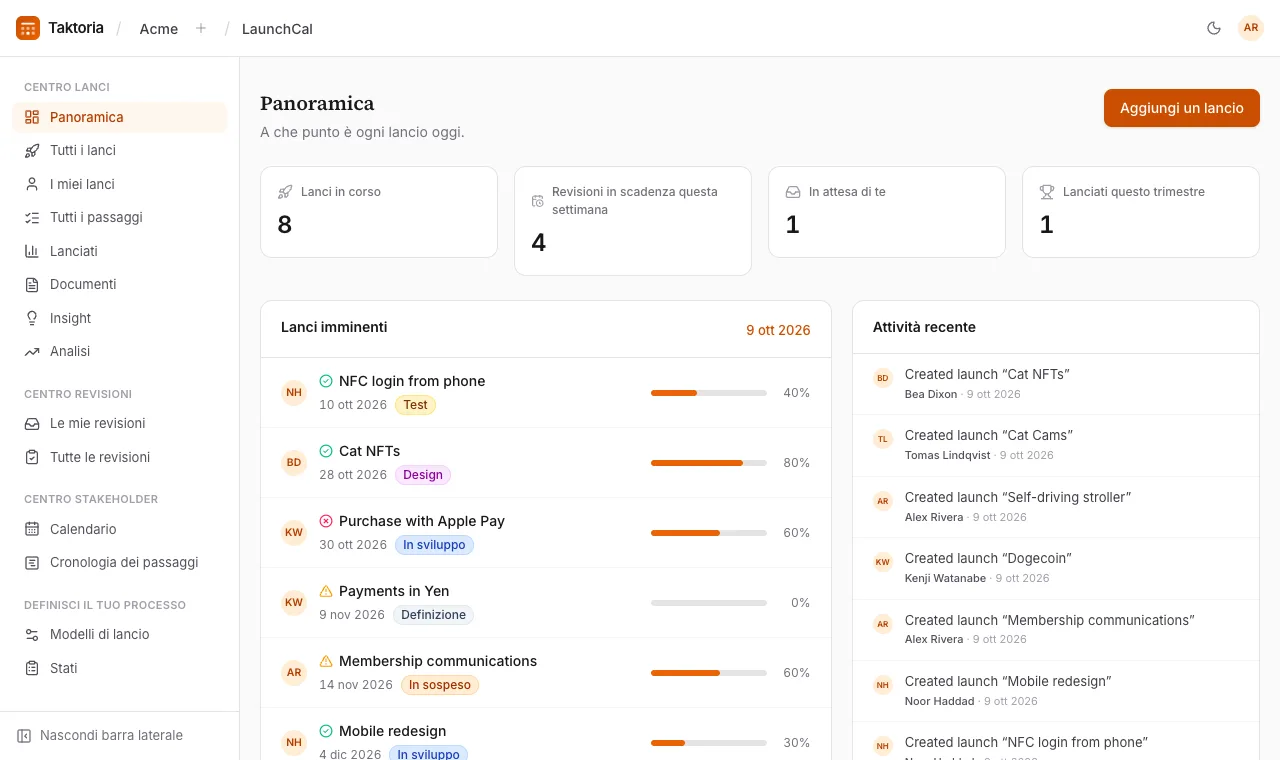Open the Lanci in corso stat card

click(x=379, y=212)
